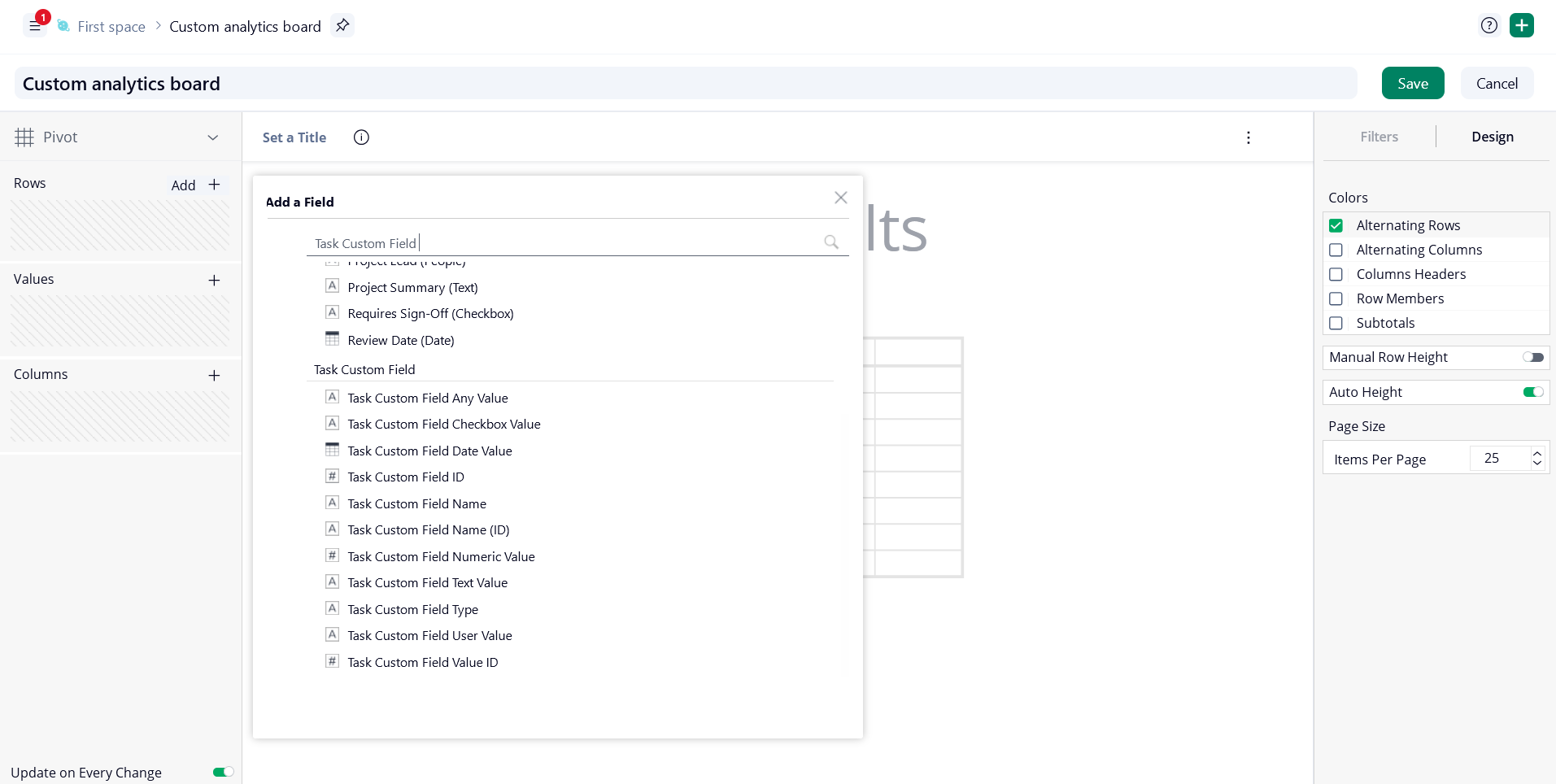The width and height of the screenshot is (1556, 784).
Task: Pin the Custom analytics board
Action: pos(342,25)
